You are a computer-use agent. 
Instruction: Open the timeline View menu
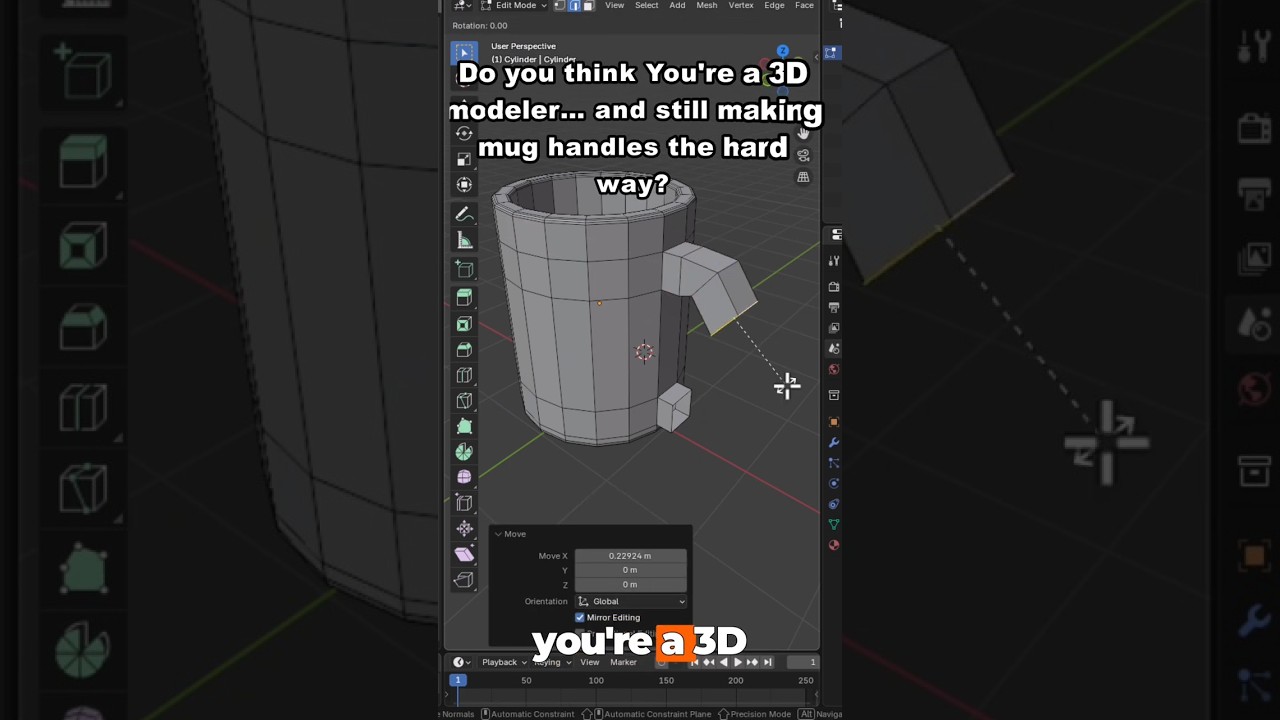[590, 662]
